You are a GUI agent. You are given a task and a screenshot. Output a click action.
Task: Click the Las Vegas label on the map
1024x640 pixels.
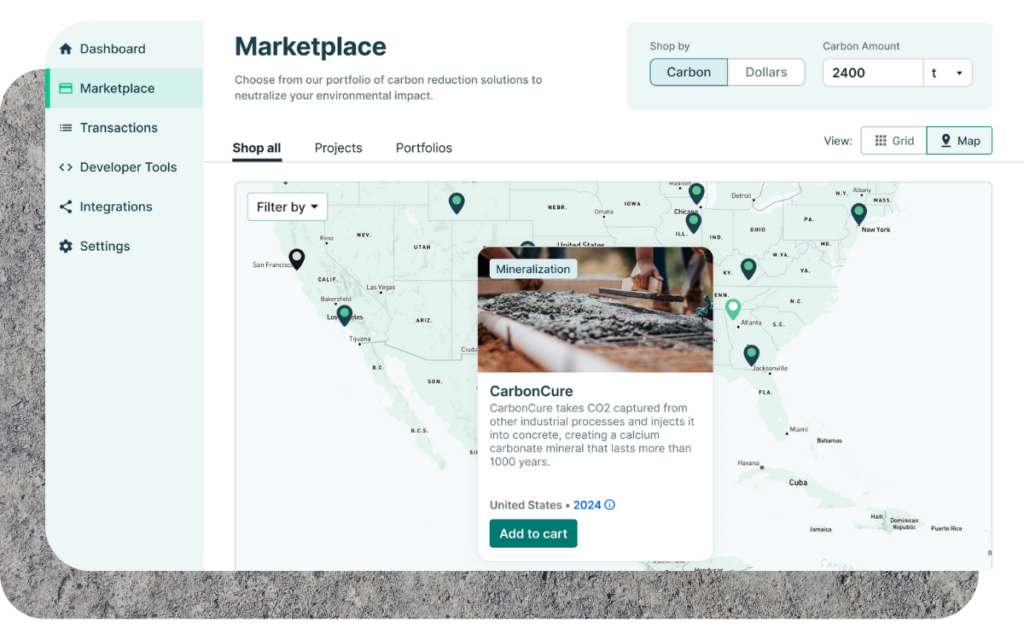click(381, 287)
